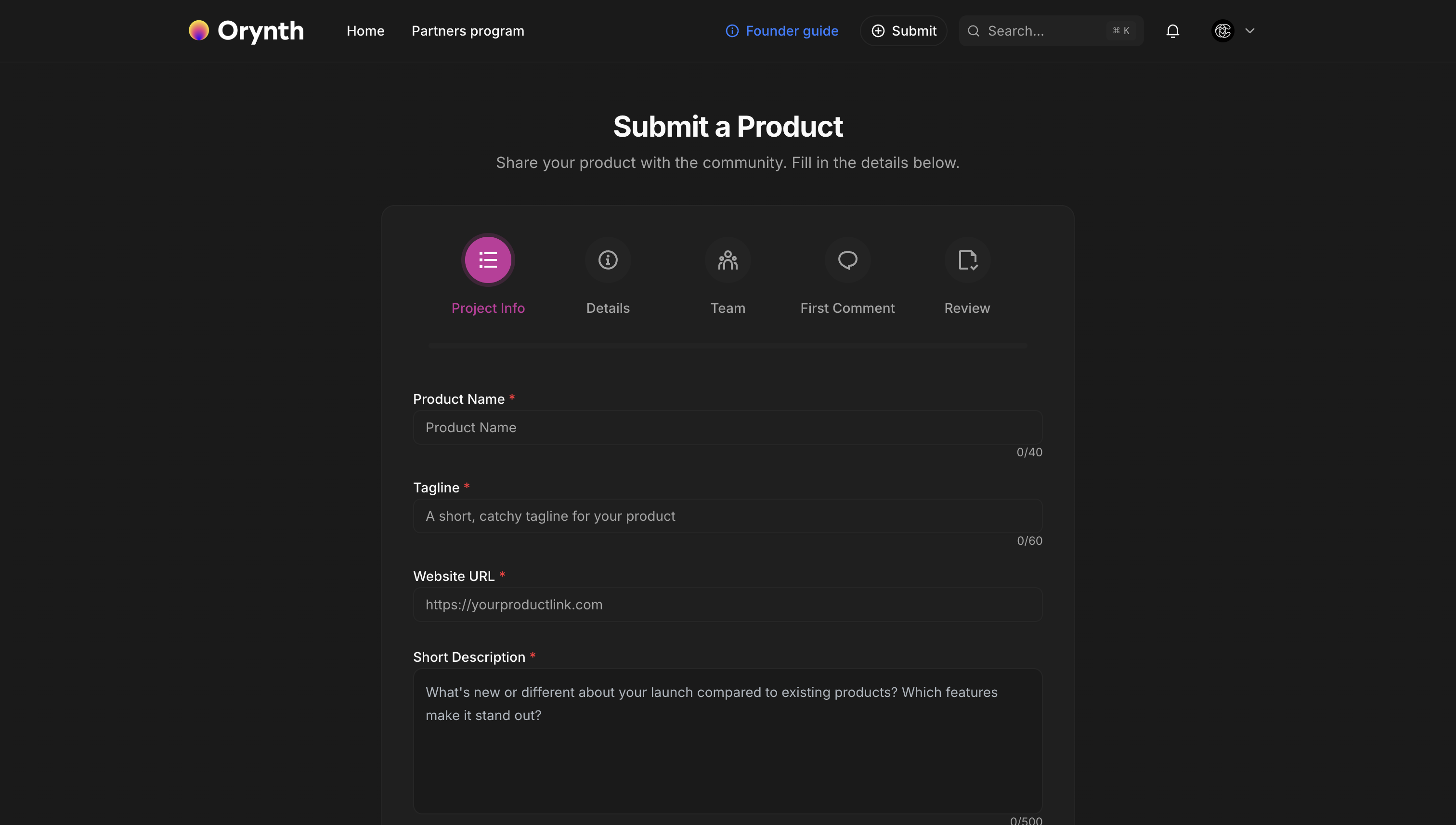This screenshot has height=825, width=1456.
Task: Click the Short Description text area
Action: click(x=727, y=741)
